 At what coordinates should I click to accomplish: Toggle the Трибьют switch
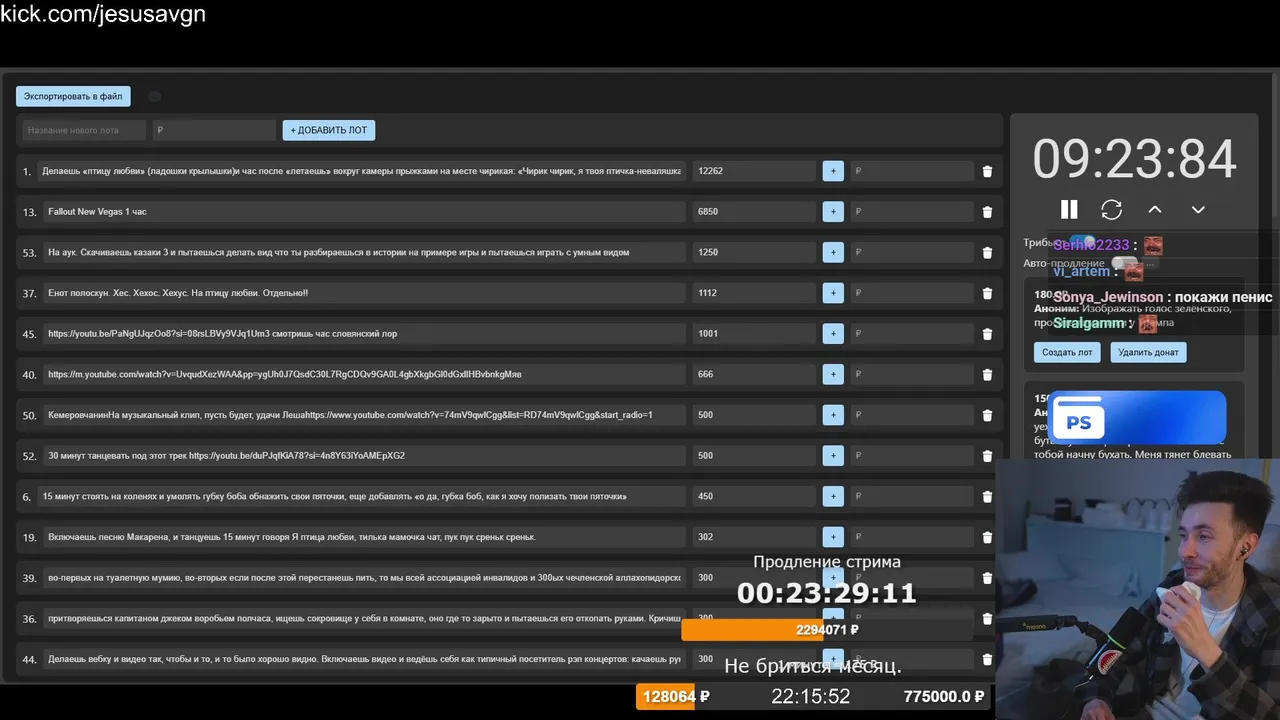[x=1082, y=242]
